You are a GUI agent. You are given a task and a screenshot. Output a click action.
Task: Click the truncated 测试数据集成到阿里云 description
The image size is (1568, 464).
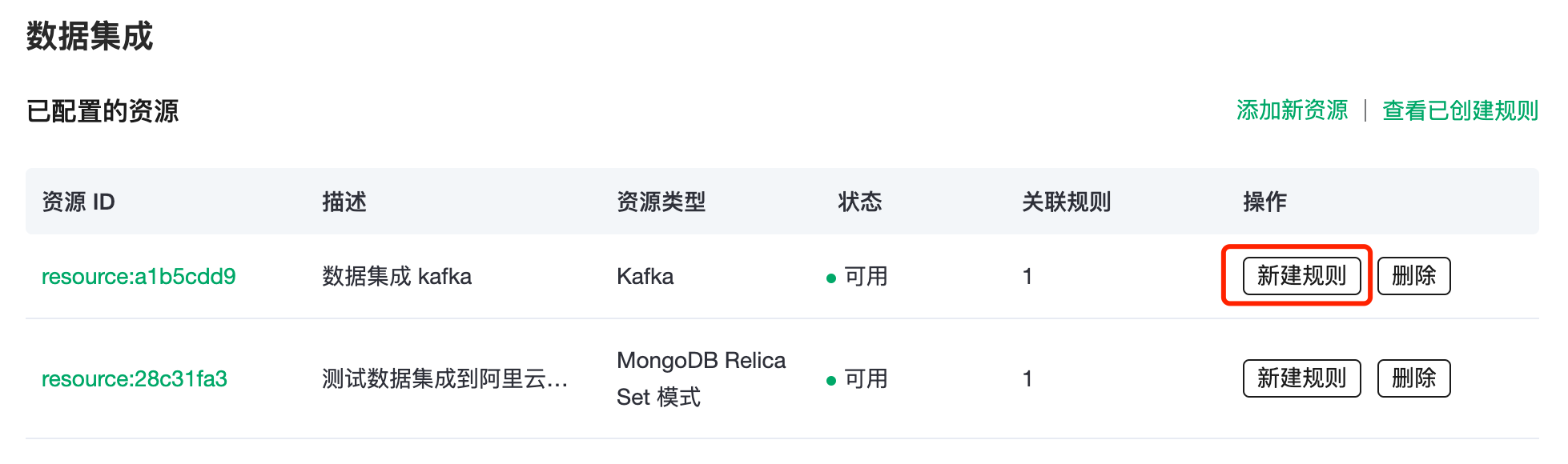click(444, 379)
